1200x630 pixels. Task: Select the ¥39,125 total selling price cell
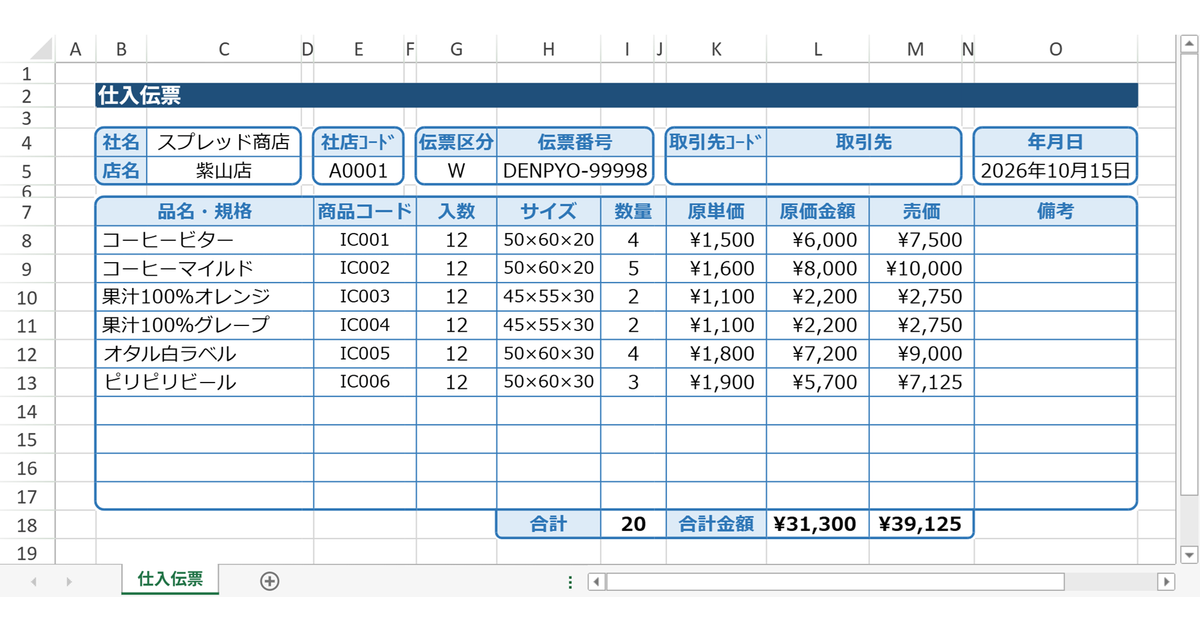[x=921, y=524]
